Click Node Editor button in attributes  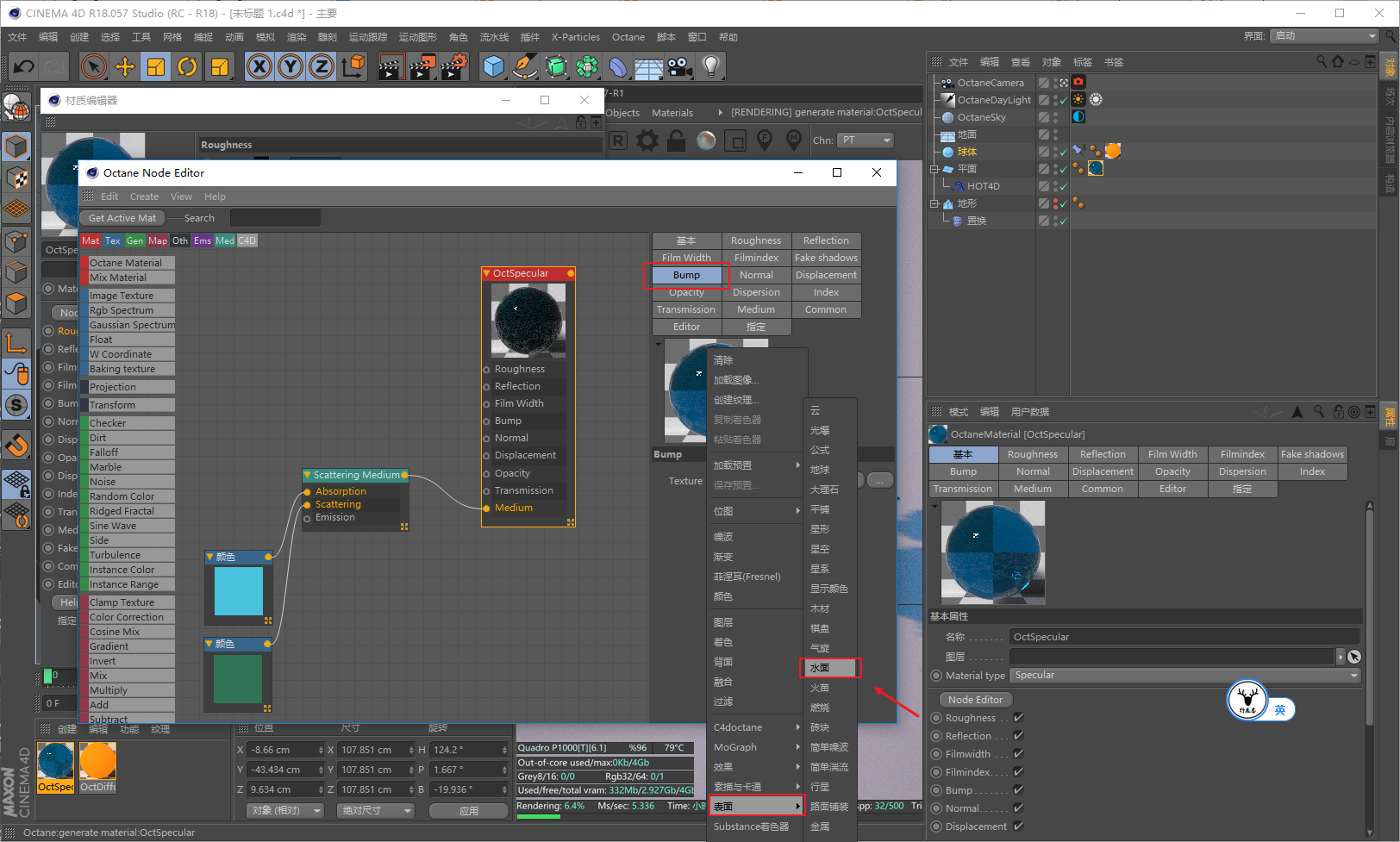click(x=975, y=699)
